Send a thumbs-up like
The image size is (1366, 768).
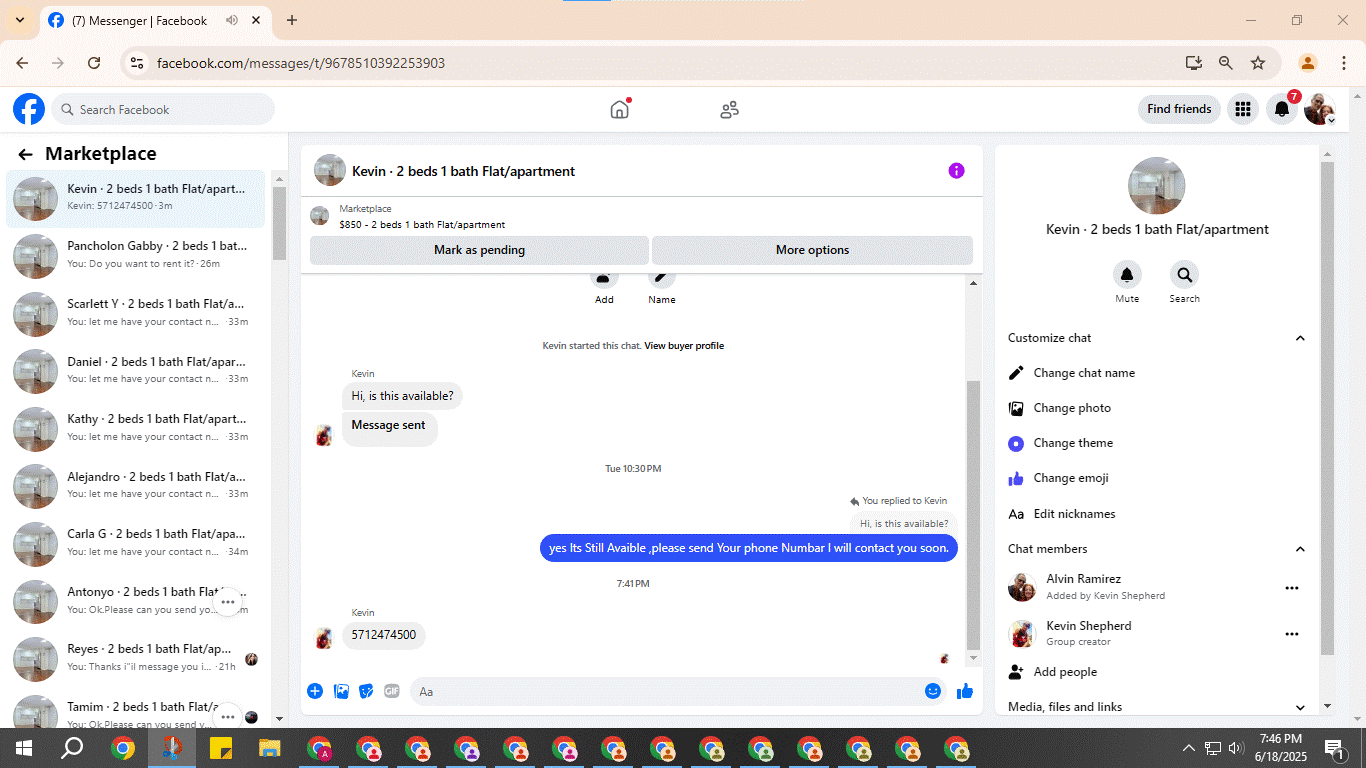coord(965,691)
